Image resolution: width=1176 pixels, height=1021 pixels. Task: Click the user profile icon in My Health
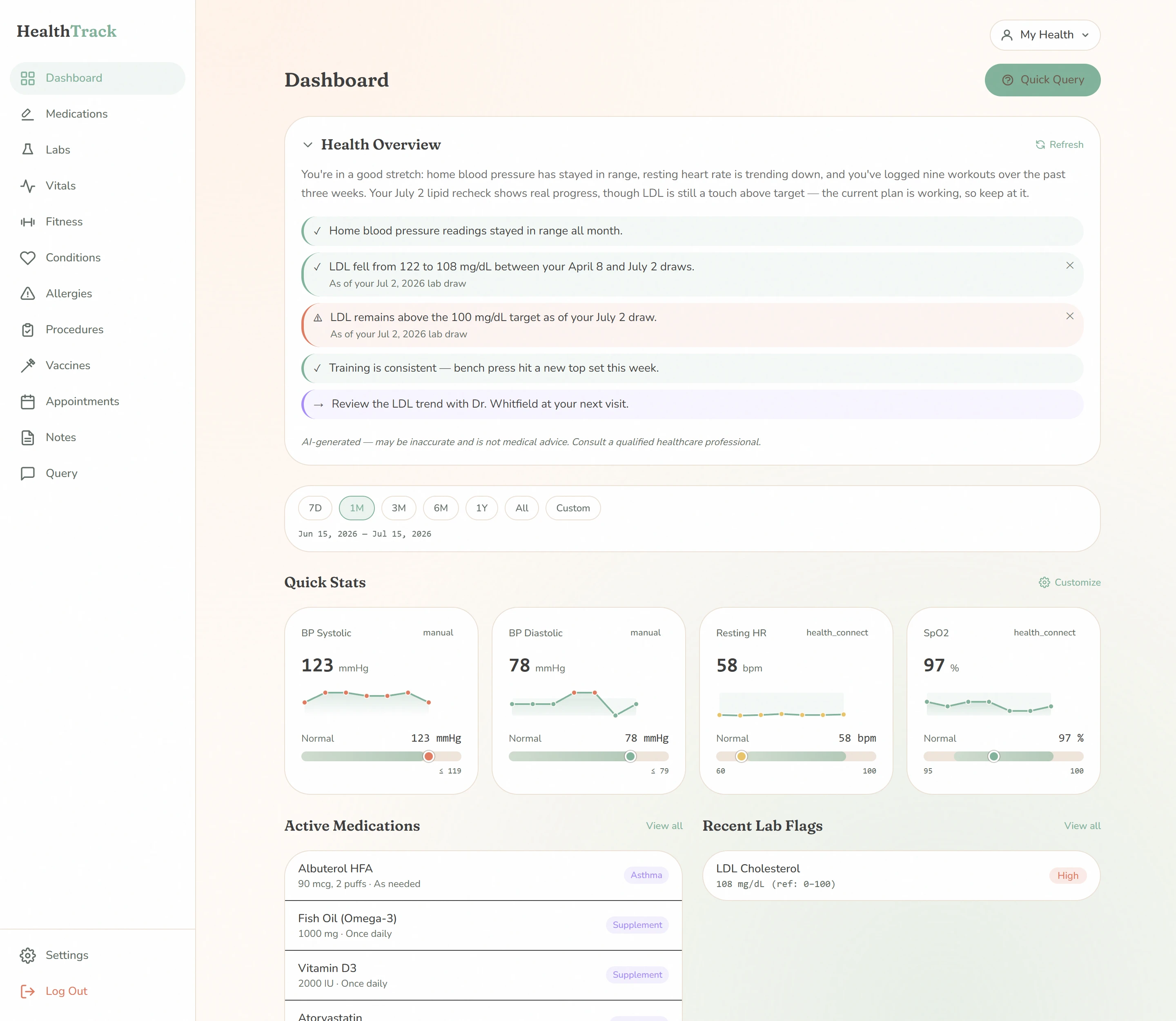pyautogui.click(x=1007, y=35)
